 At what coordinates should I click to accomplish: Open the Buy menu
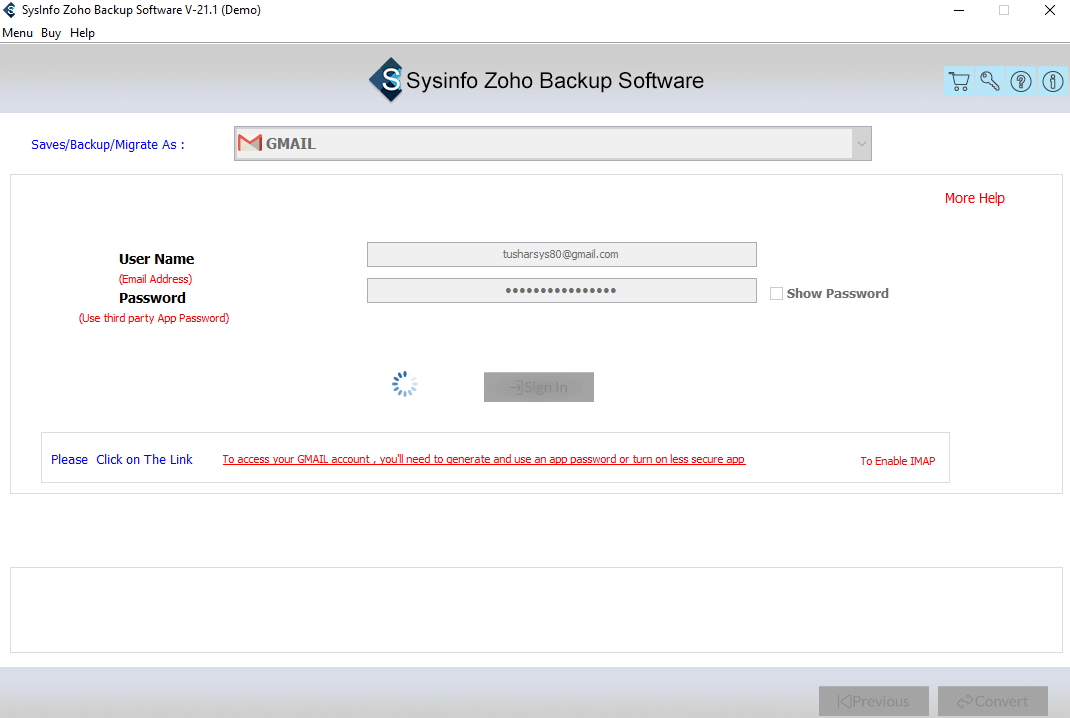pyautogui.click(x=50, y=33)
